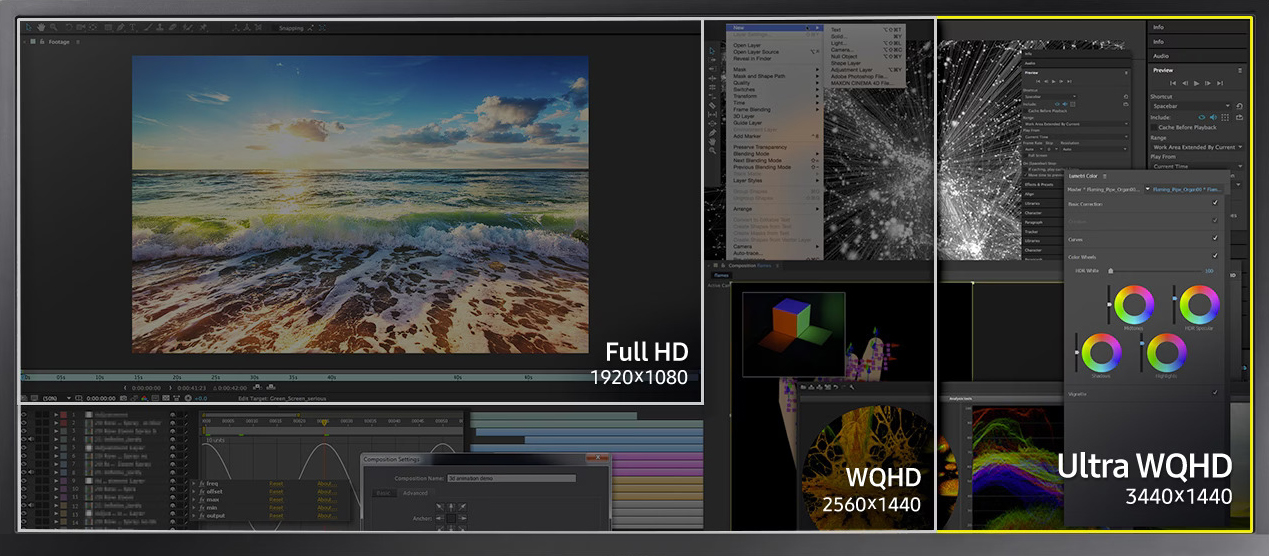Jump to first frame in right Preview panel
Image resolution: width=1269 pixels, height=556 pixels.
tap(1173, 83)
